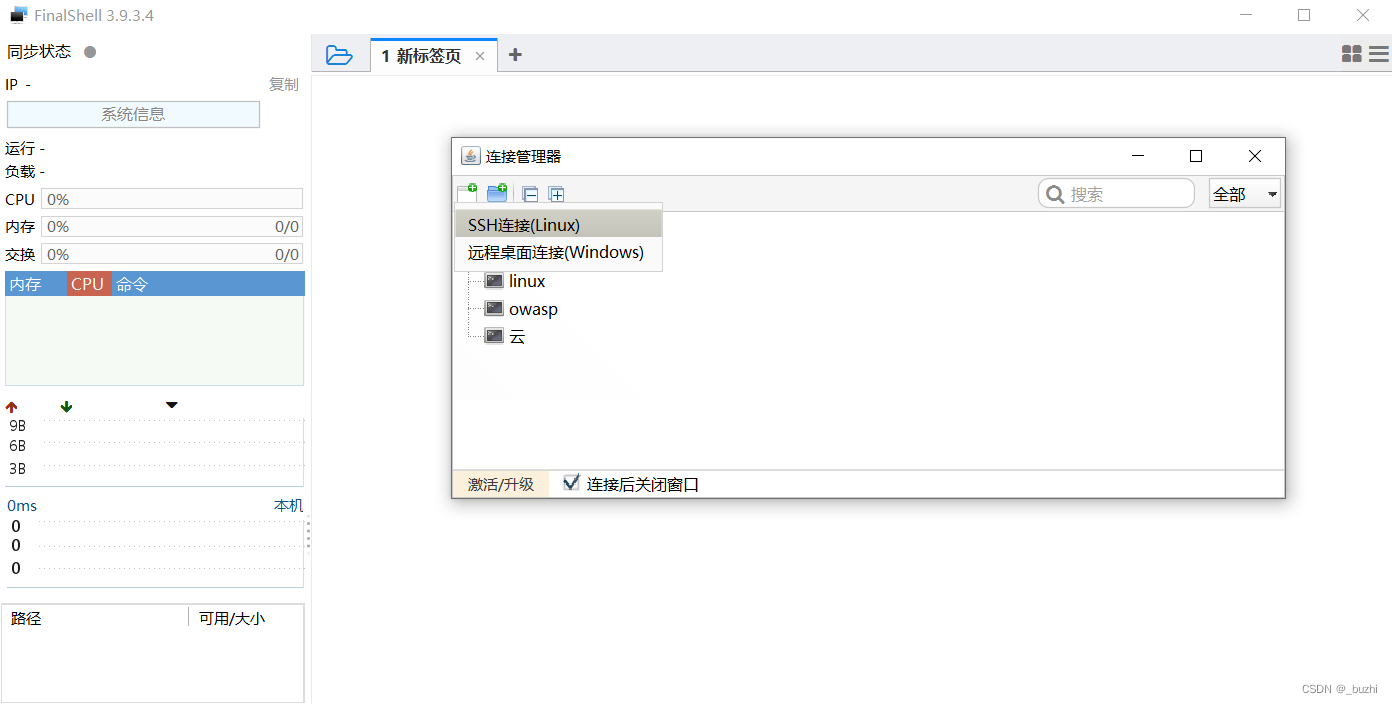1392x704 pixels.
Task: Click the FinalShell app icon in title bar
Action: point(18,15)
